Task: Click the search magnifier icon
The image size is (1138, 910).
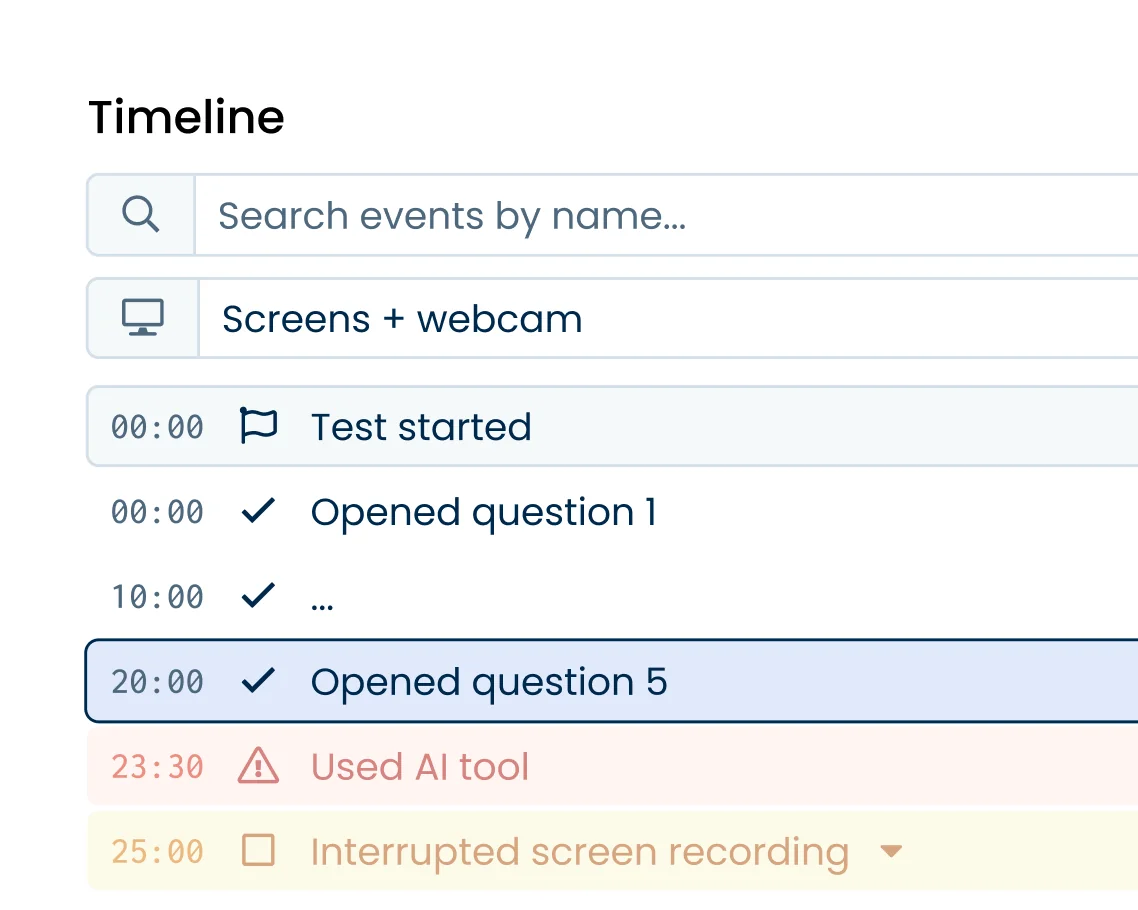Action: pyautogui.click(x=139, y=214)
